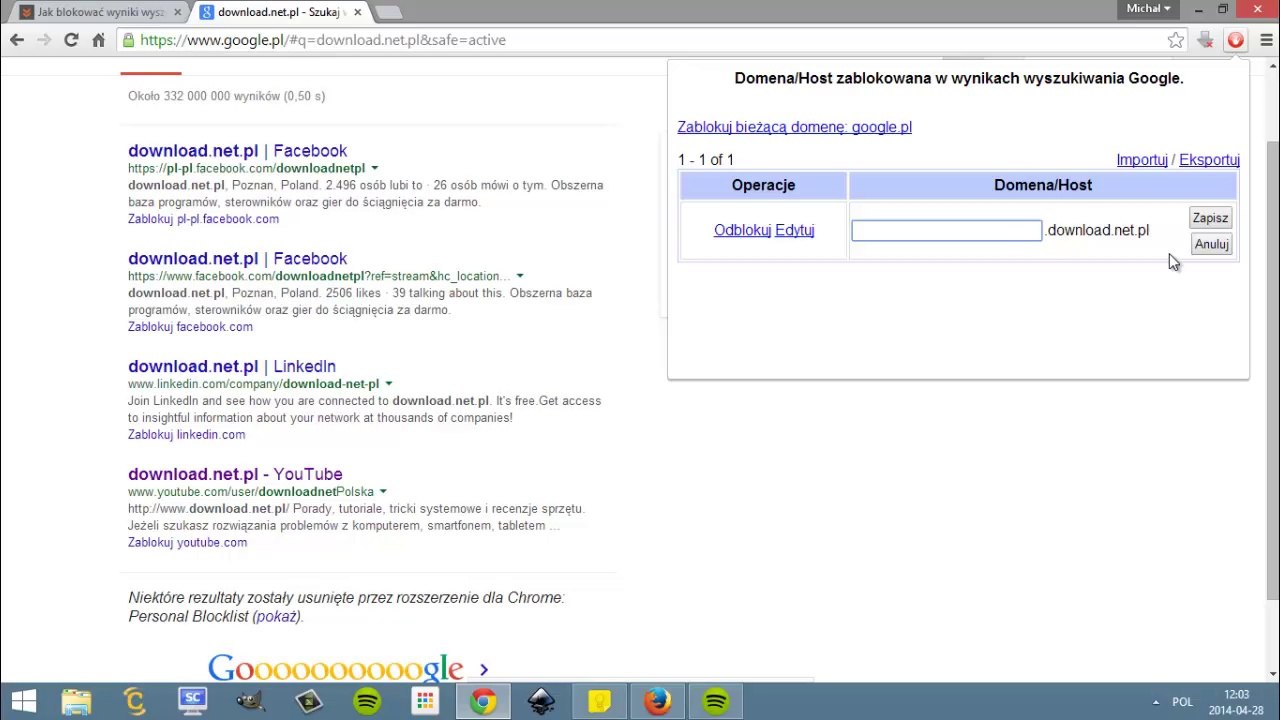
Task: Open 'download.net.pl | LinkedIn' result
Action: [x=232, y=367]
